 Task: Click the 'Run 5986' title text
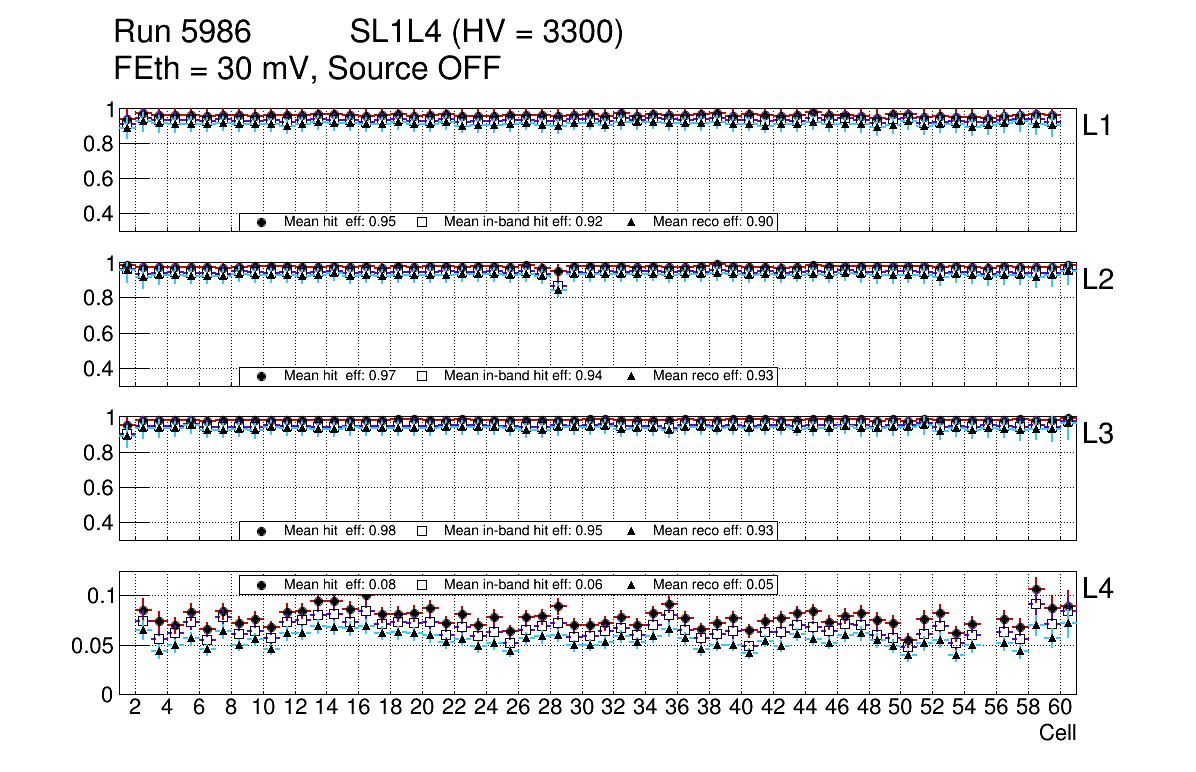[x=180, y=33]
